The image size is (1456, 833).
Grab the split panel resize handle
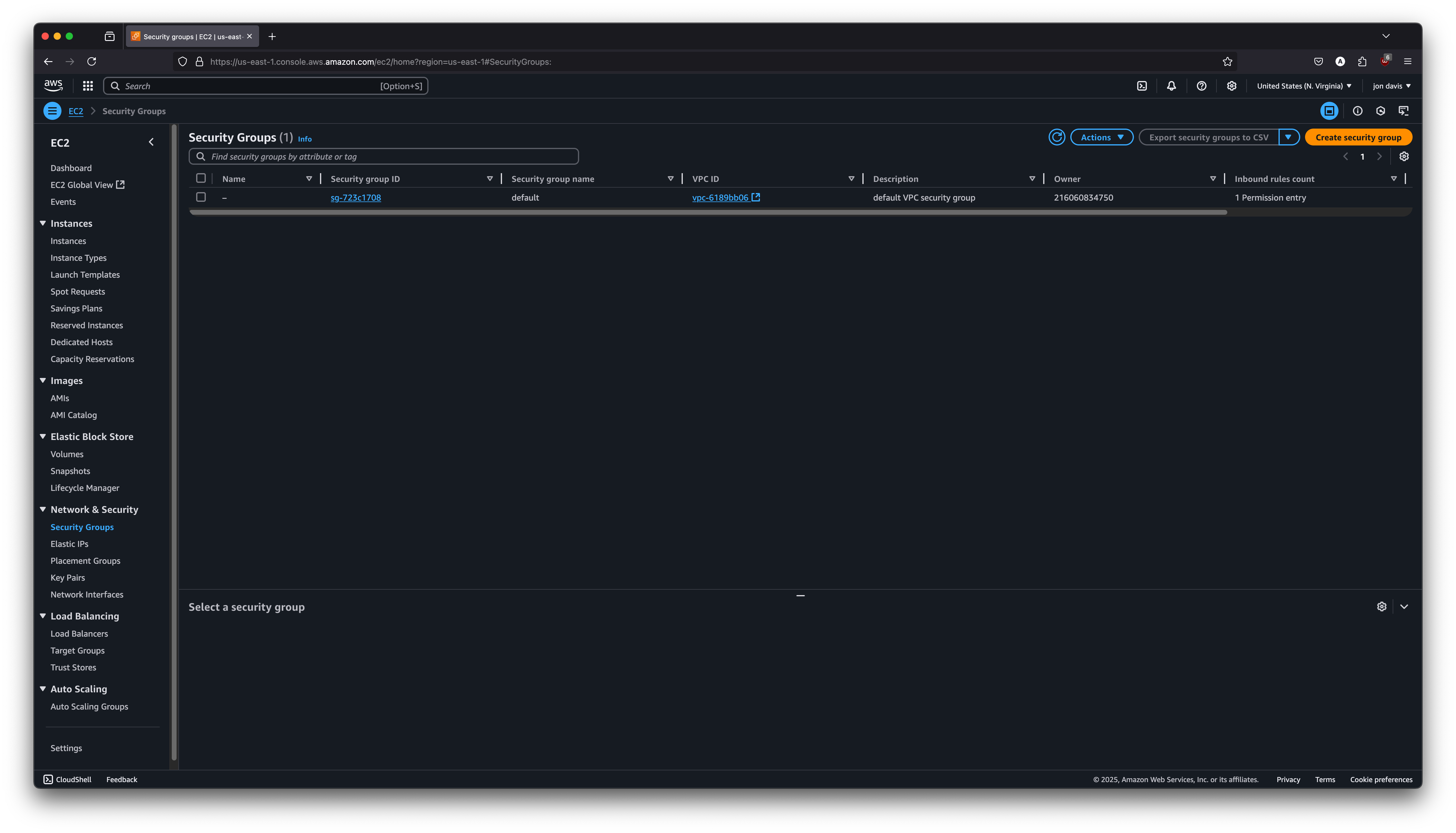click(x=800, y=596)
